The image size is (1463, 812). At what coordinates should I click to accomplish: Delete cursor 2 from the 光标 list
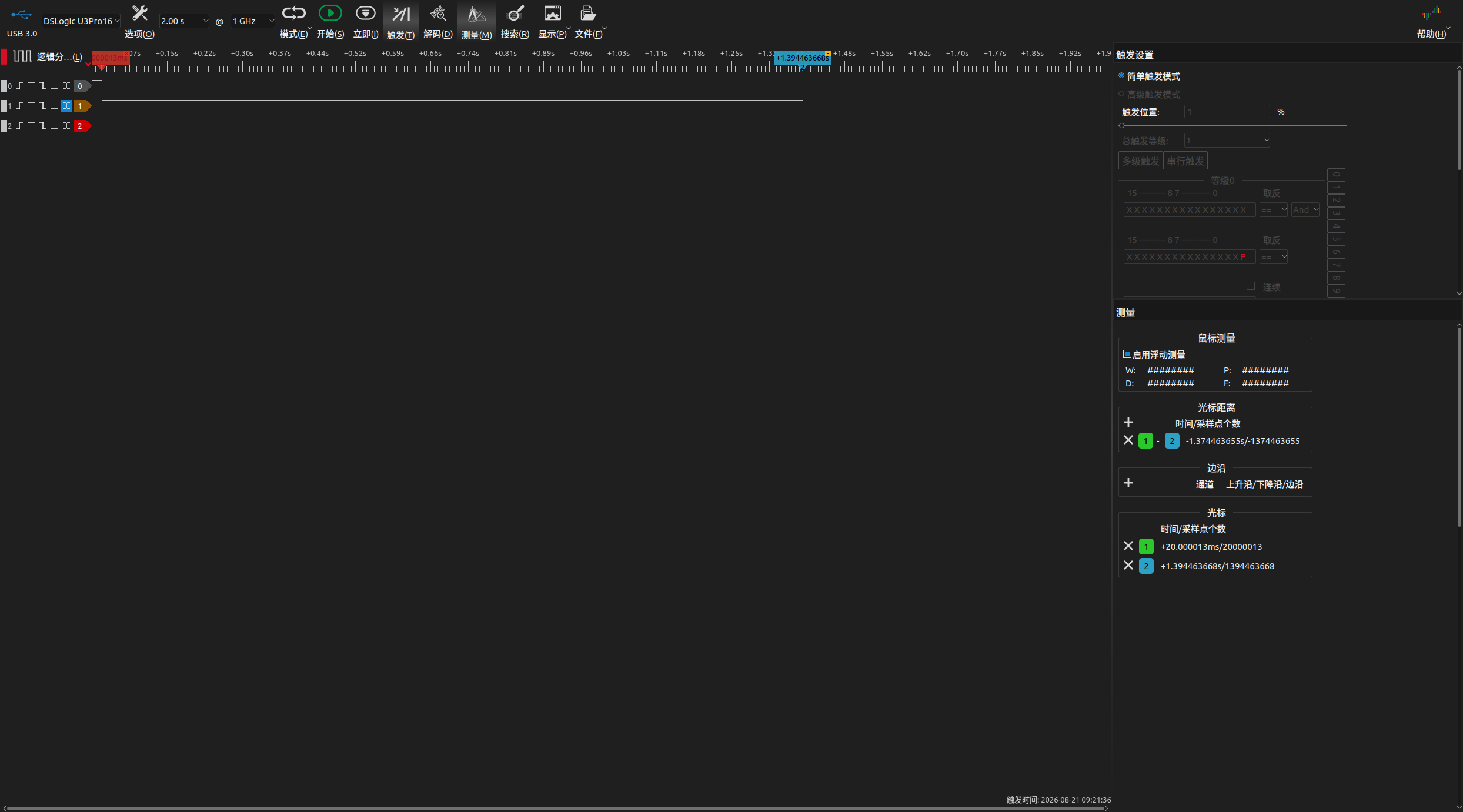point(1128,565)
